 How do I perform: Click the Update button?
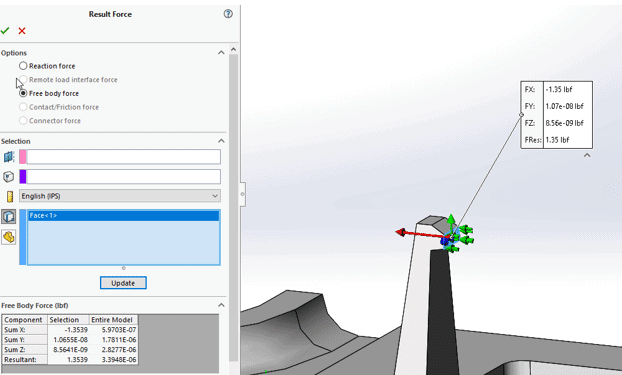click(x=123, y=283)
